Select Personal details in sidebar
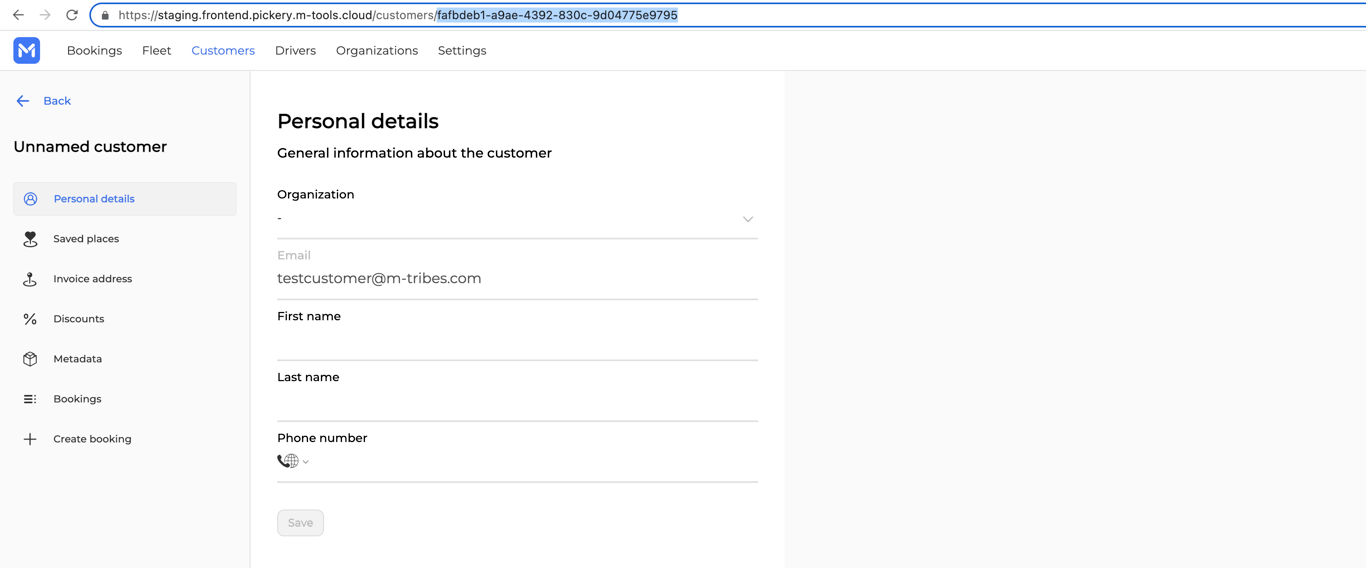This screenshot has height=568, width=1366. coord(125,199)
